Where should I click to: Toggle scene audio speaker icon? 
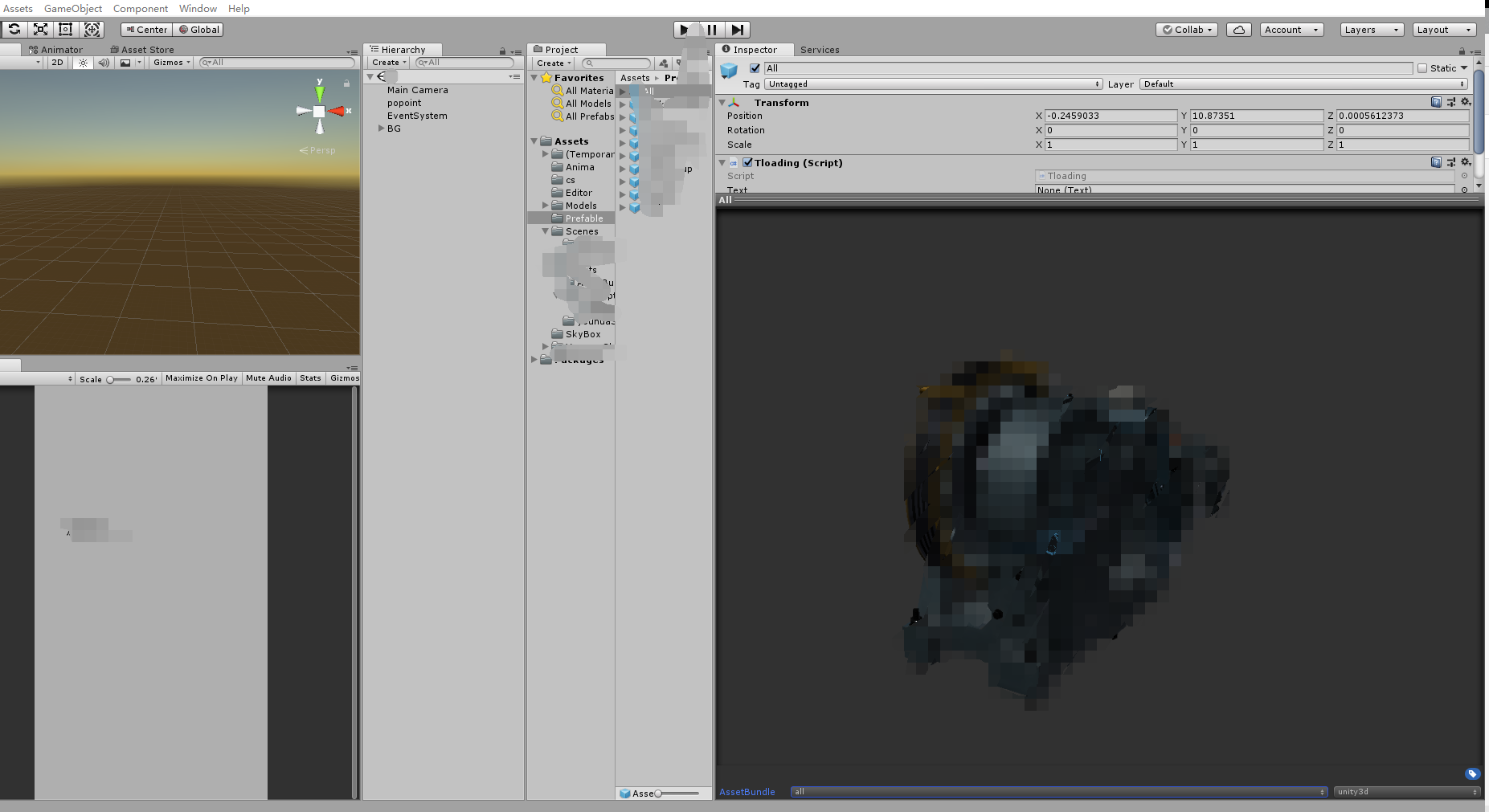point(104,63)
